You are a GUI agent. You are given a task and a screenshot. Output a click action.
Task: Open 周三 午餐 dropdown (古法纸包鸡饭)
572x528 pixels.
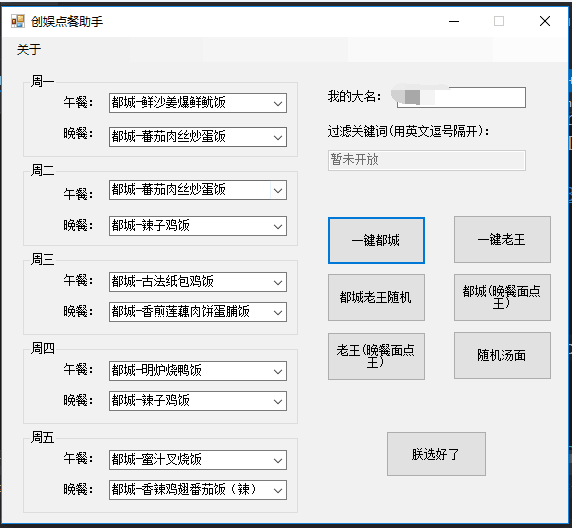point(198,282)
